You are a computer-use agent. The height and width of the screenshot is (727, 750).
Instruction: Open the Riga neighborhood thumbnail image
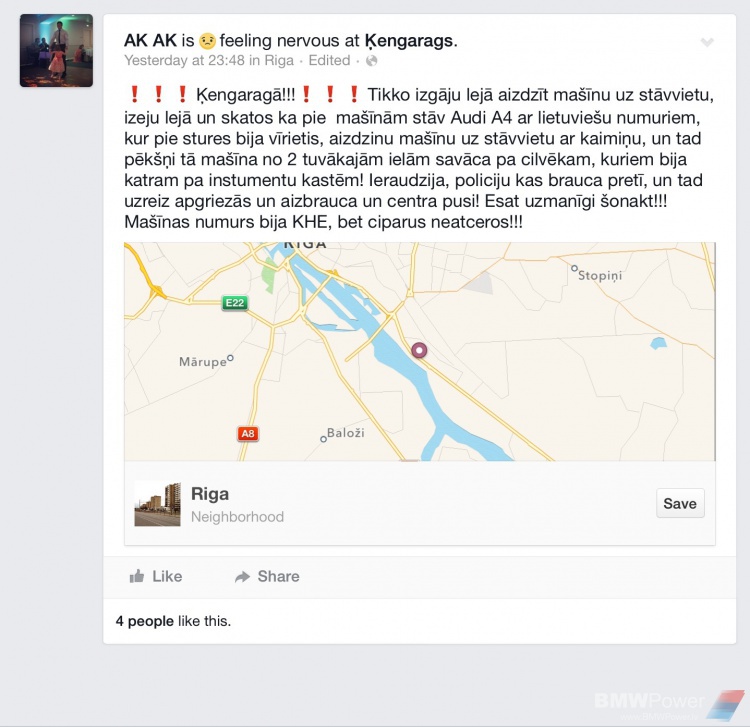coord(157,504)
